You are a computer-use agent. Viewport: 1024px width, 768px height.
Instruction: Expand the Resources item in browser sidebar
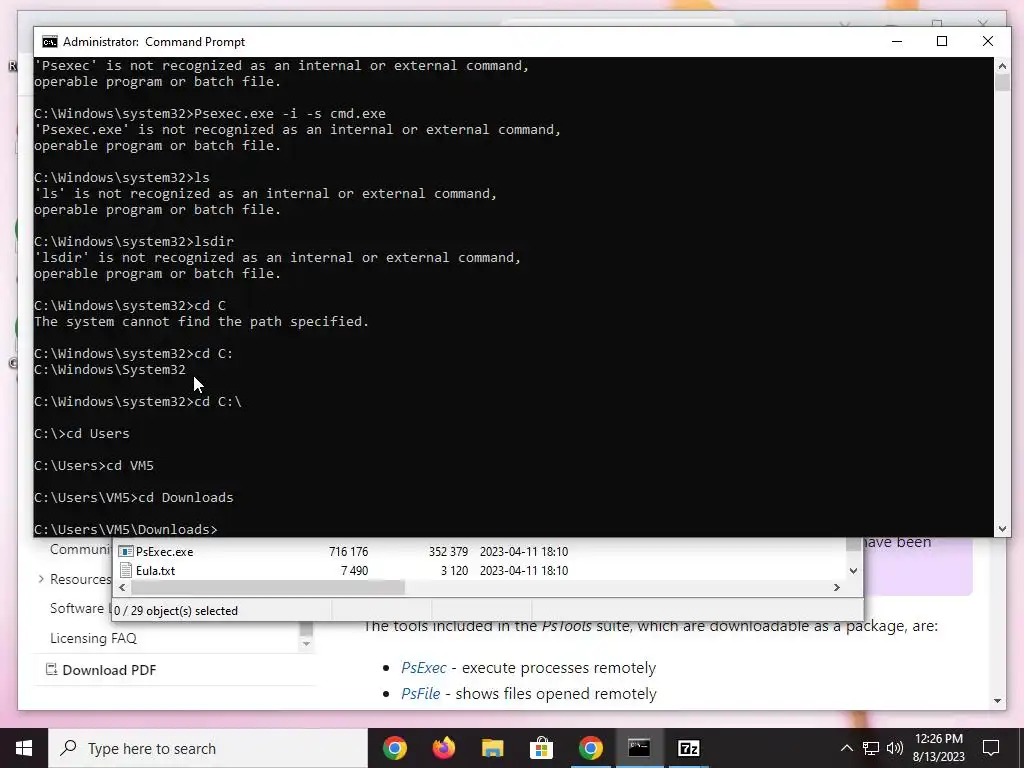[x=41, y=579]
